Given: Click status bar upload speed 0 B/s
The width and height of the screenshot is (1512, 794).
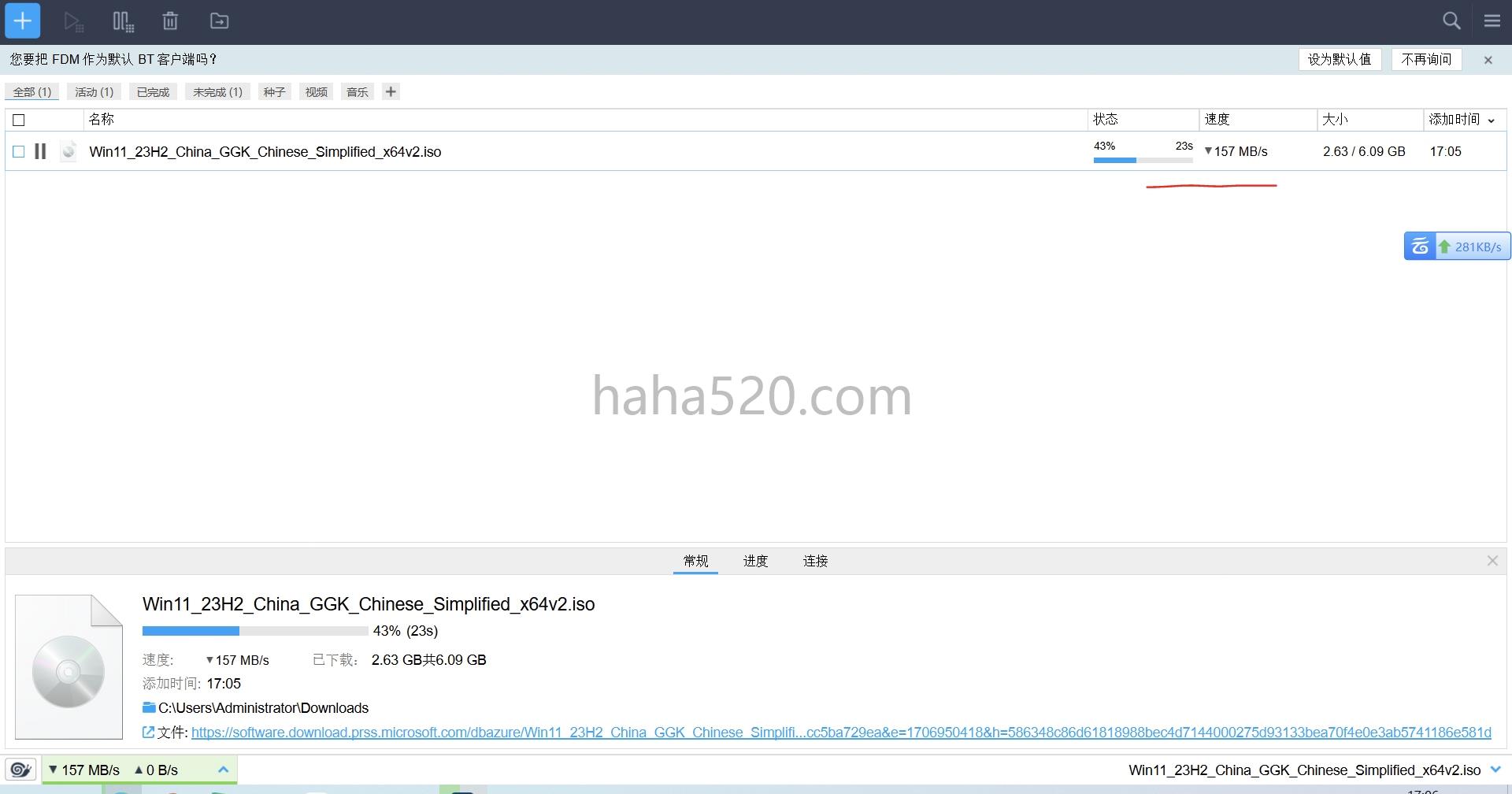Looking at the screenshot, I should (156, 770).
